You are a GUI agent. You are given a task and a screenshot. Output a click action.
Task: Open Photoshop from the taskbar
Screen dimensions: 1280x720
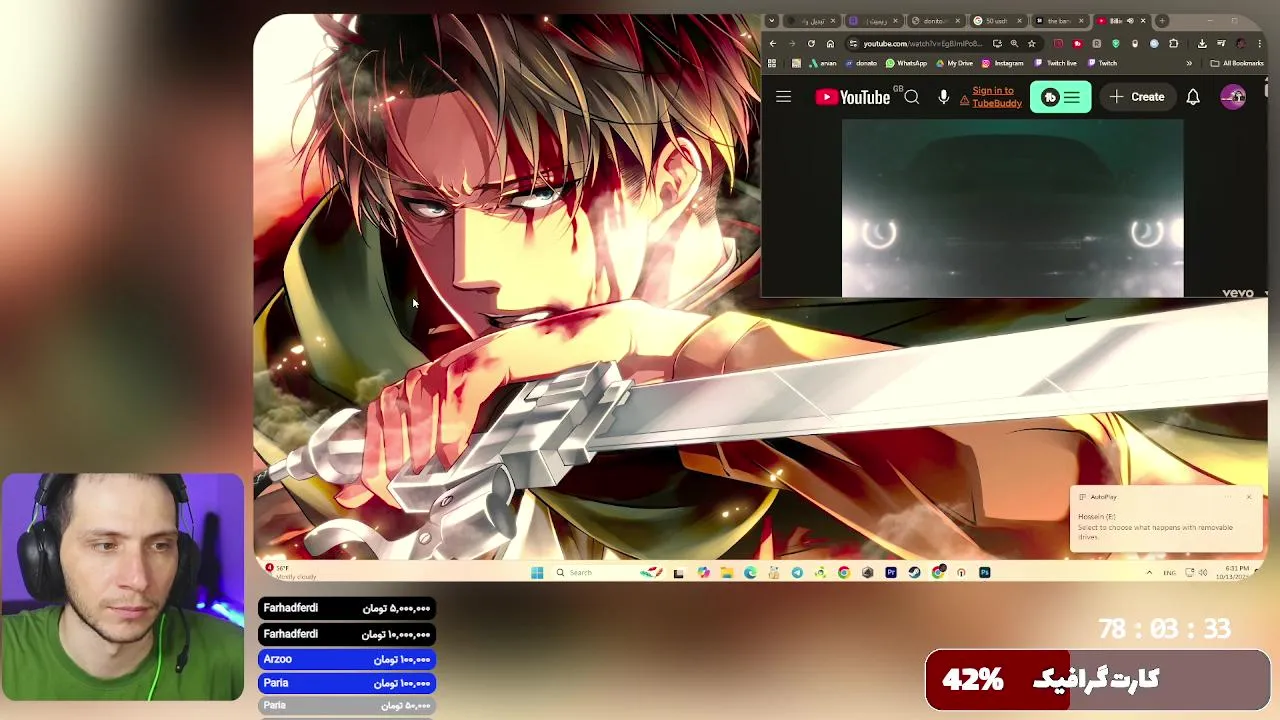pyautogui.click(x=985, y=572)
